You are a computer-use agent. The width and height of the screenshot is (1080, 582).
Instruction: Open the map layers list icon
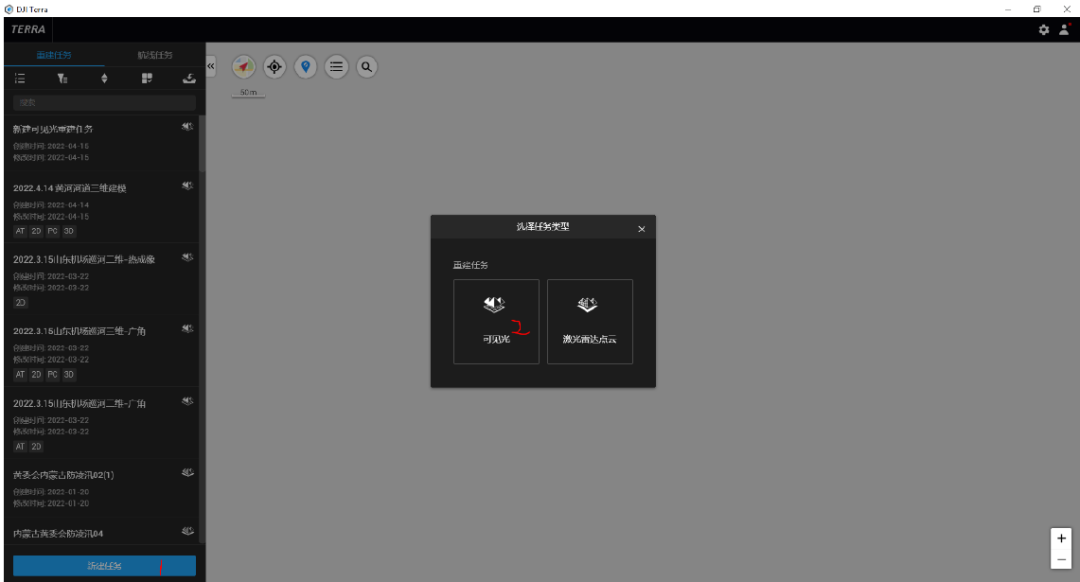click(336, 67)
